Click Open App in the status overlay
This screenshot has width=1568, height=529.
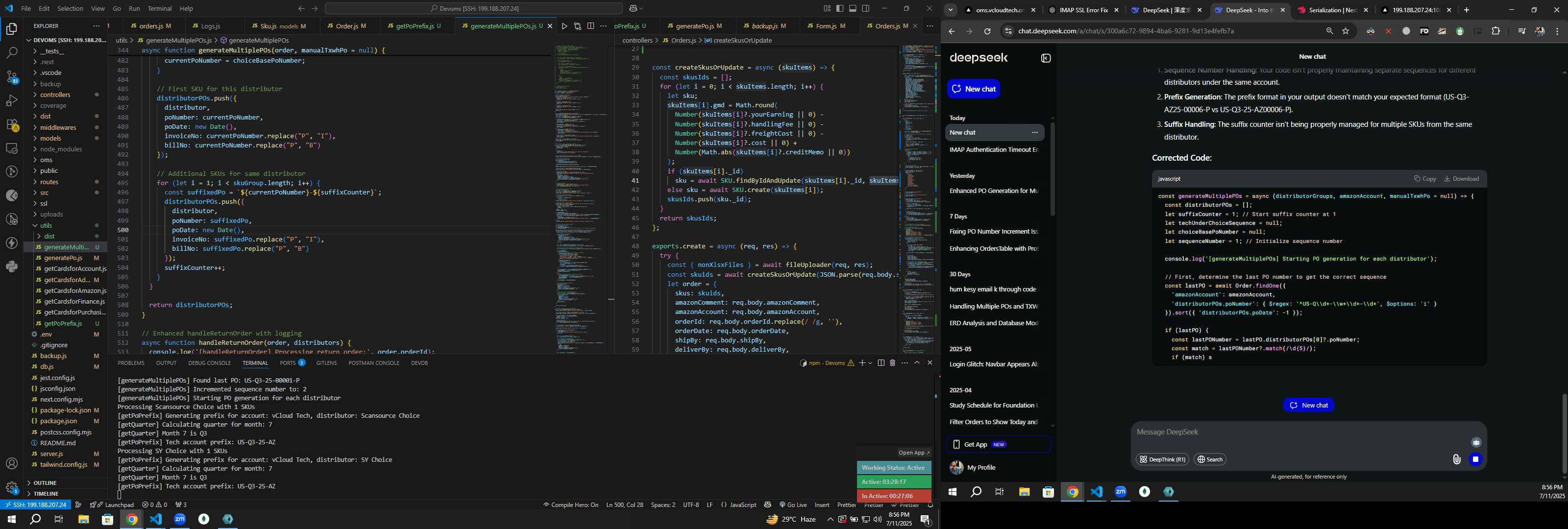pyautogui.click(x=914, y=452)
